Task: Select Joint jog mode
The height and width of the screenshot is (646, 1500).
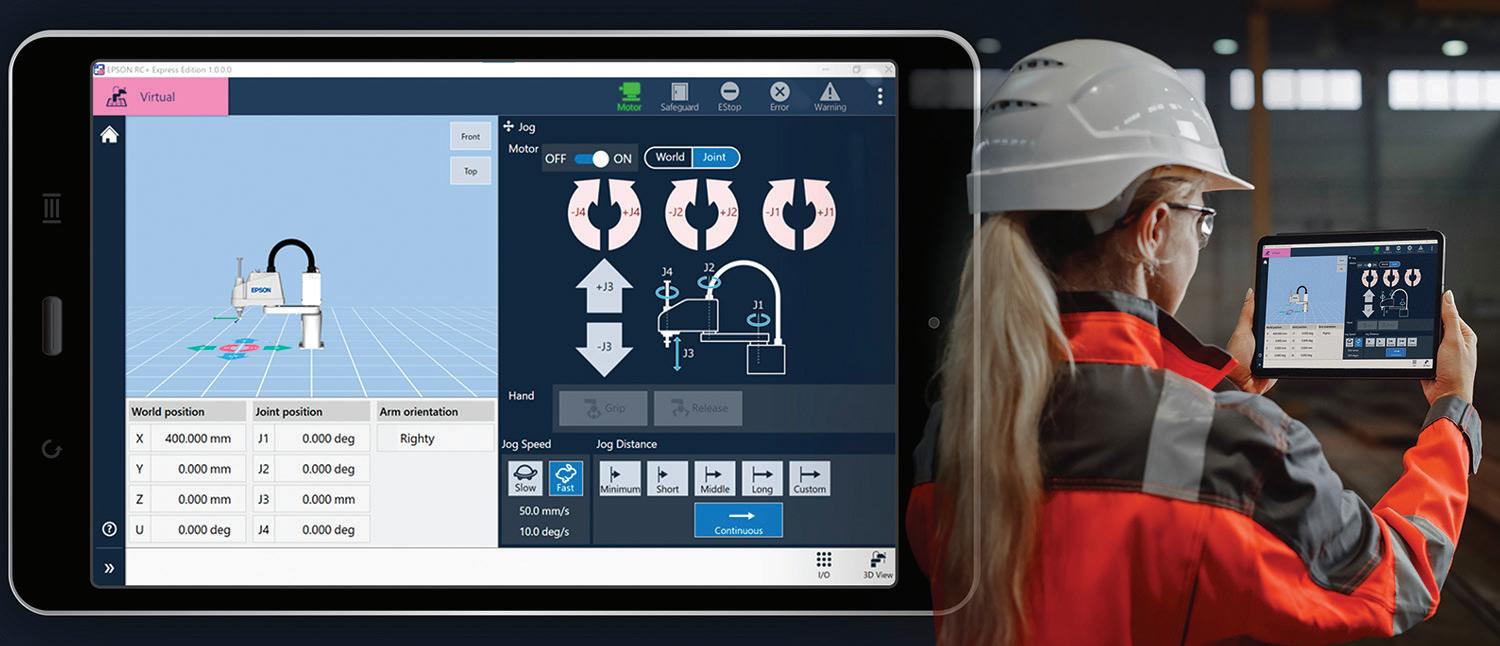Action: (715, 157)
